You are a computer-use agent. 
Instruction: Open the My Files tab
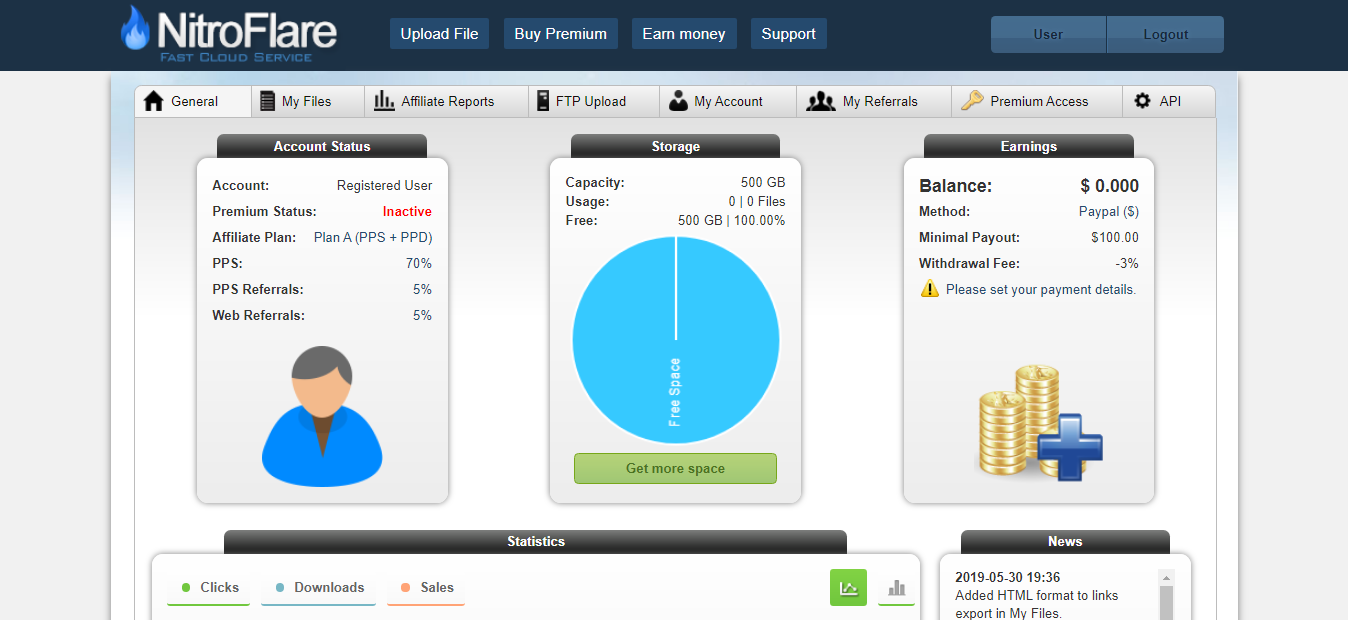tap(307, 101)
